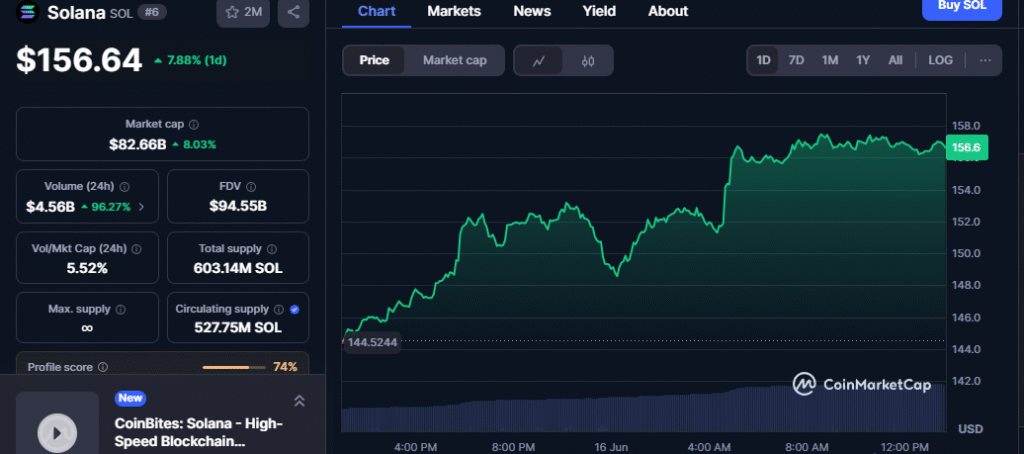Click the 527.75M SOL circulating supply

238,327
